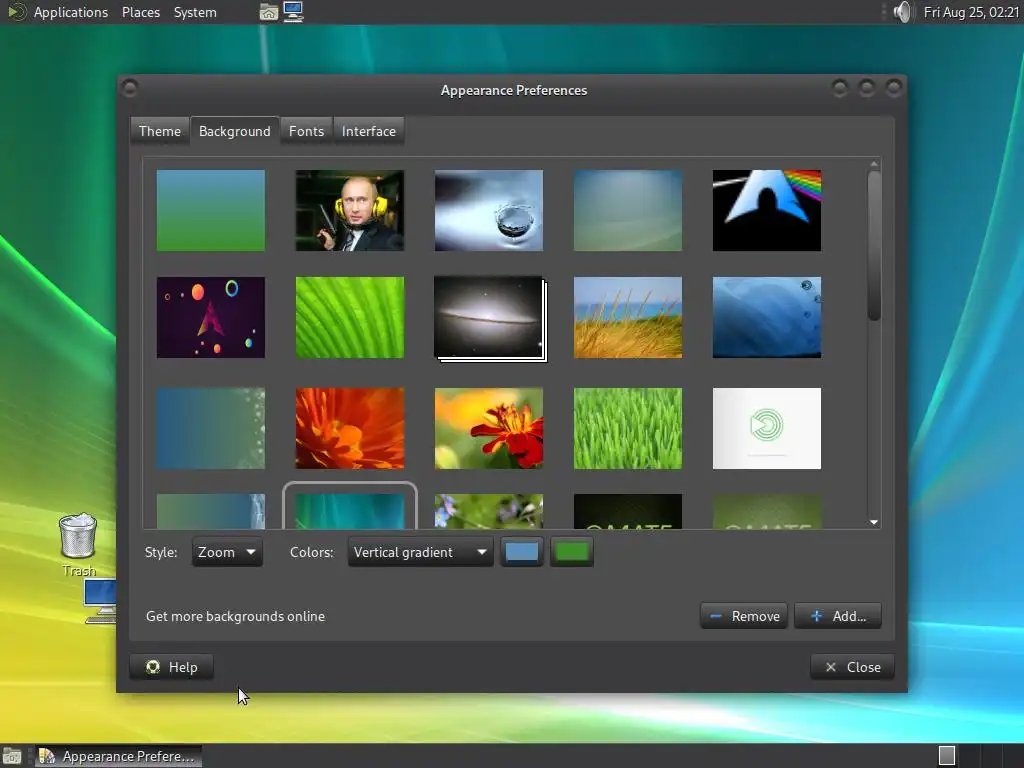
Task: Click the Remove button
Action: pos(744,616)
